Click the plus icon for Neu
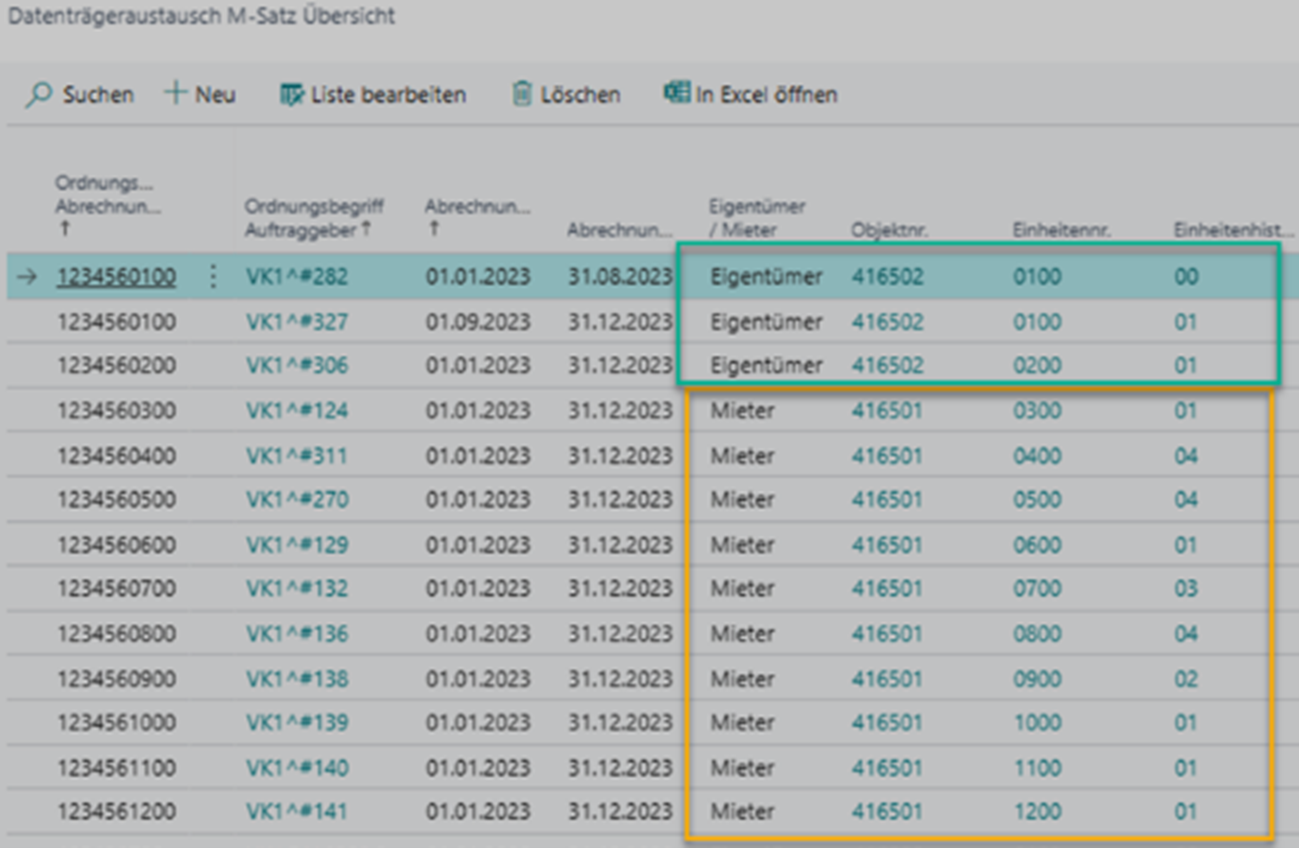1299x848 pixels. tap(176, 94)
